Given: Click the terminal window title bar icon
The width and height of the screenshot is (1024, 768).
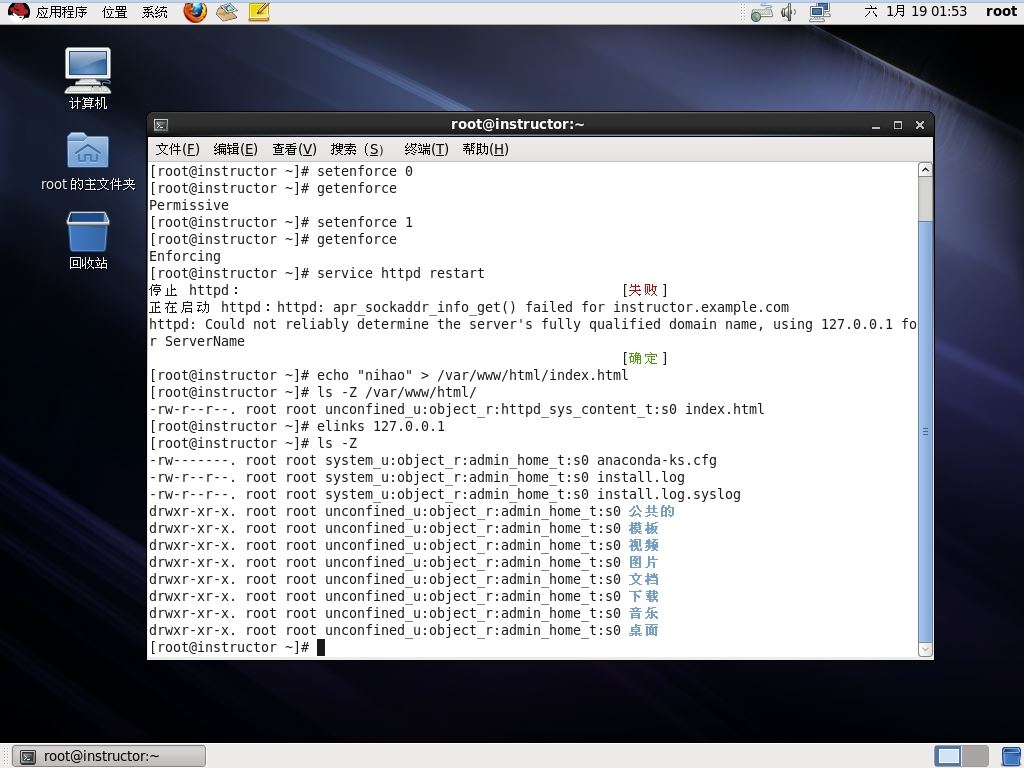Looking at the screenshot, I should [x=161, y=125].
